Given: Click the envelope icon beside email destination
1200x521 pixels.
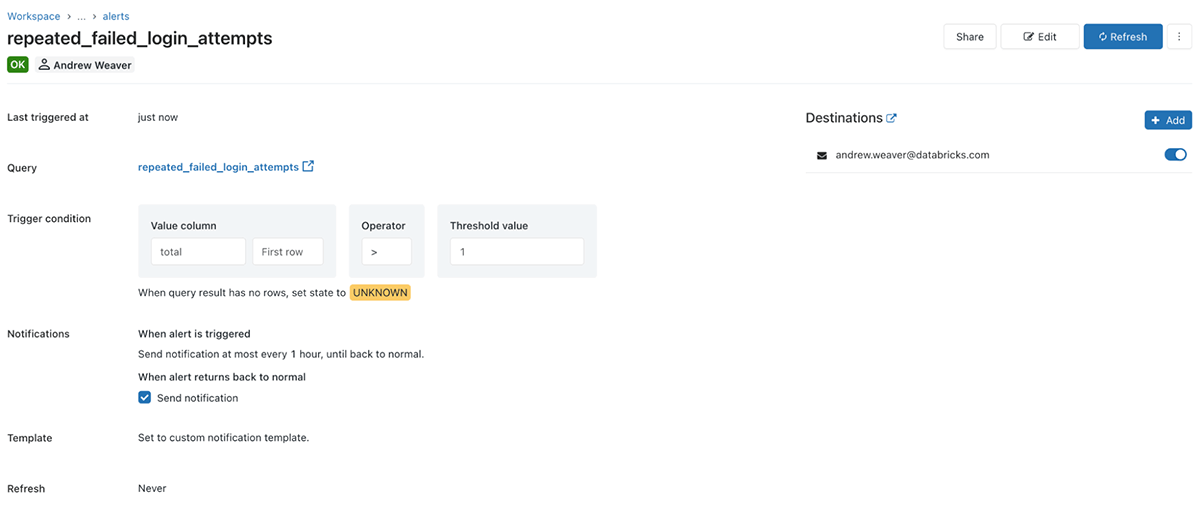Looking at the screenshot, I should pyautogui.click(x=822, y=155).
